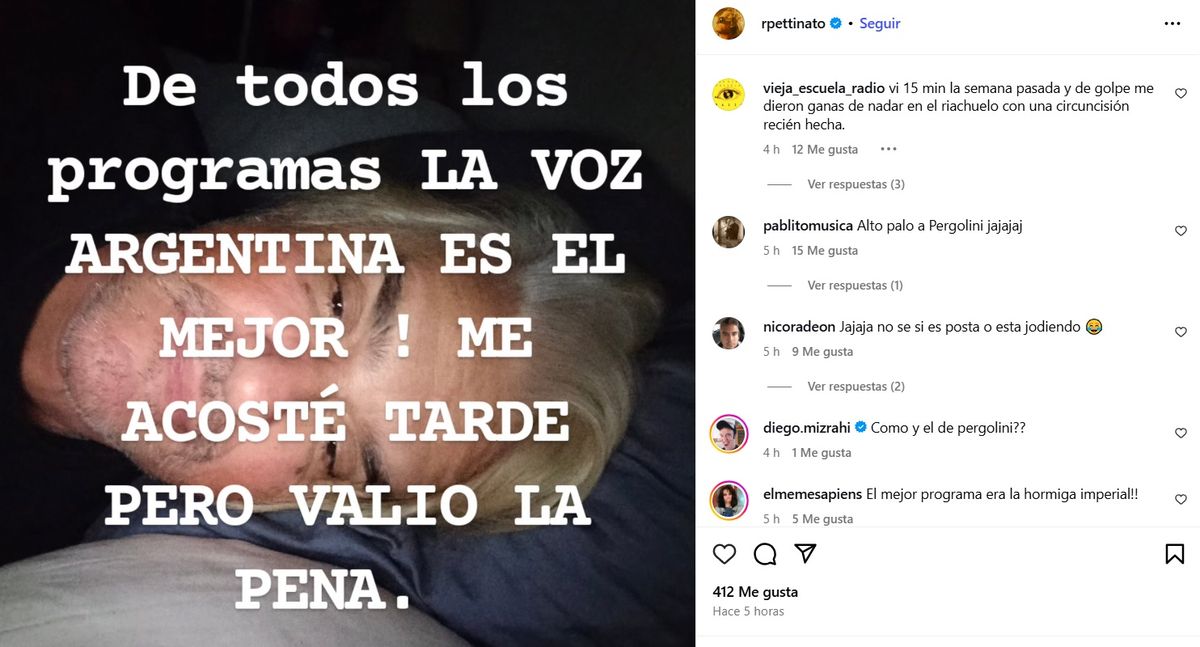
Task: Like diego.mizrahi's comment
Action: 1180,433
